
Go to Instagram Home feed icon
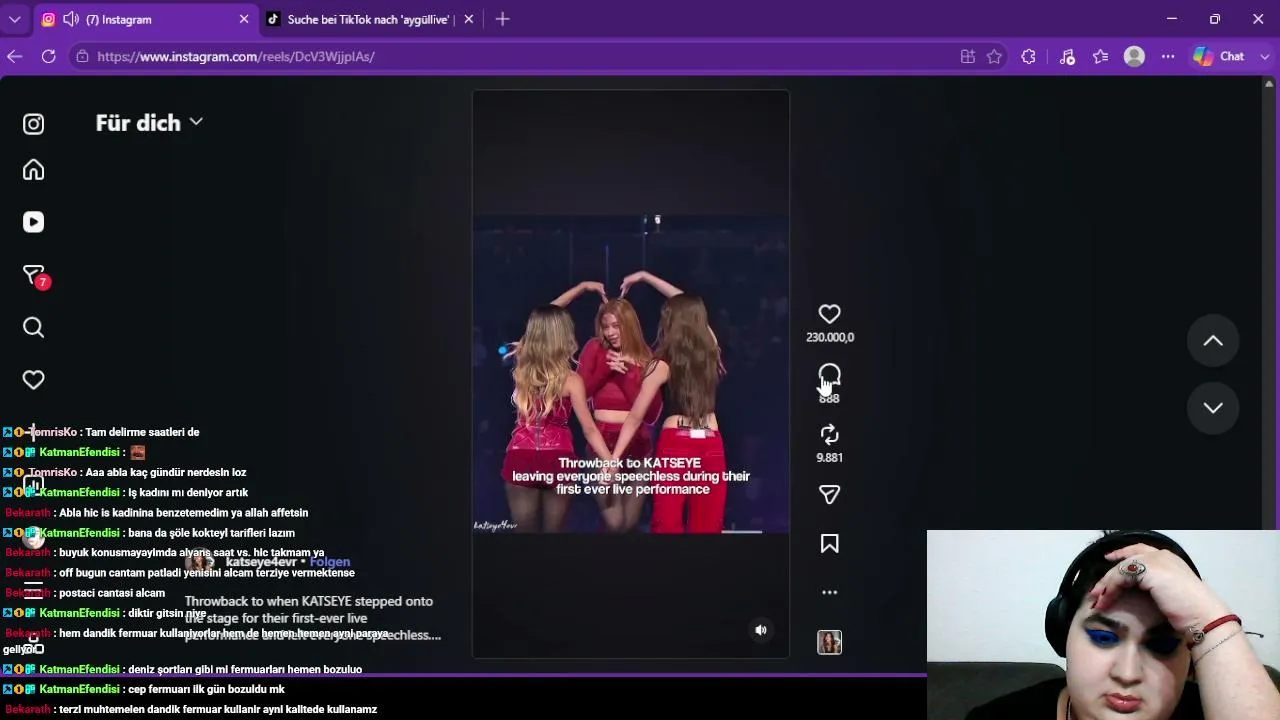coord(33,170)
